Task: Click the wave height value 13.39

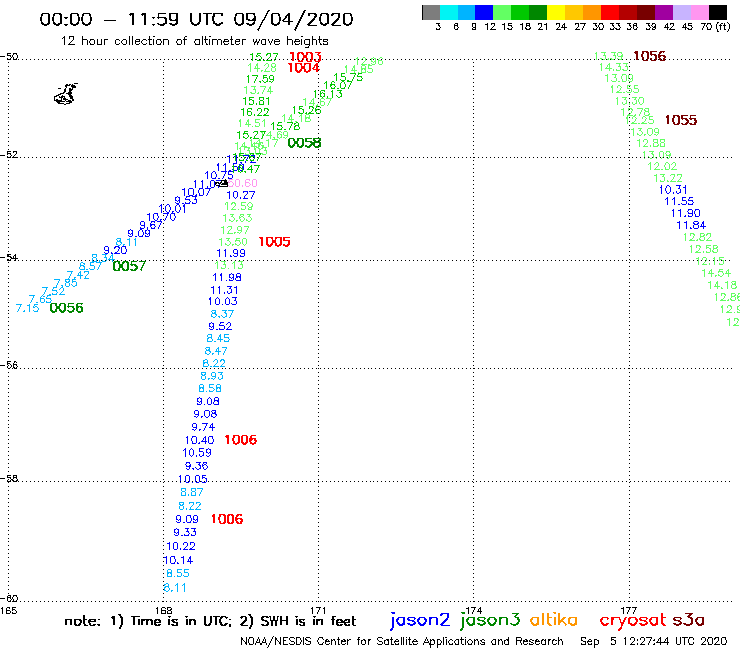Action: coord(608,56)
